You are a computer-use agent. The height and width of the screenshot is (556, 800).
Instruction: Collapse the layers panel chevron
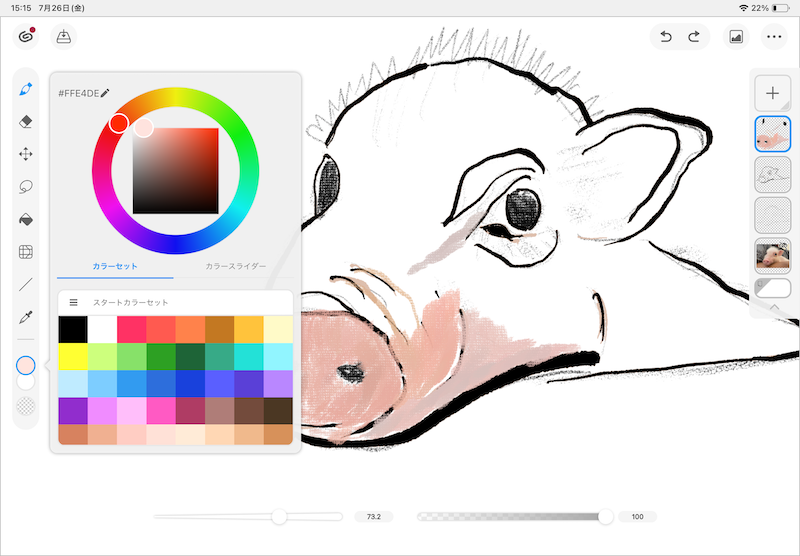click(x=774, y=307)
